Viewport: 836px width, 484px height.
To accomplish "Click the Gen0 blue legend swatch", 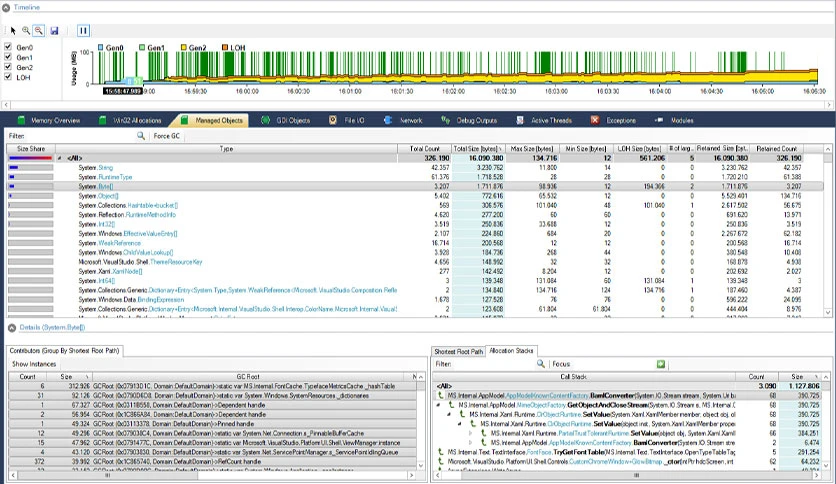I will coord(100,47).
